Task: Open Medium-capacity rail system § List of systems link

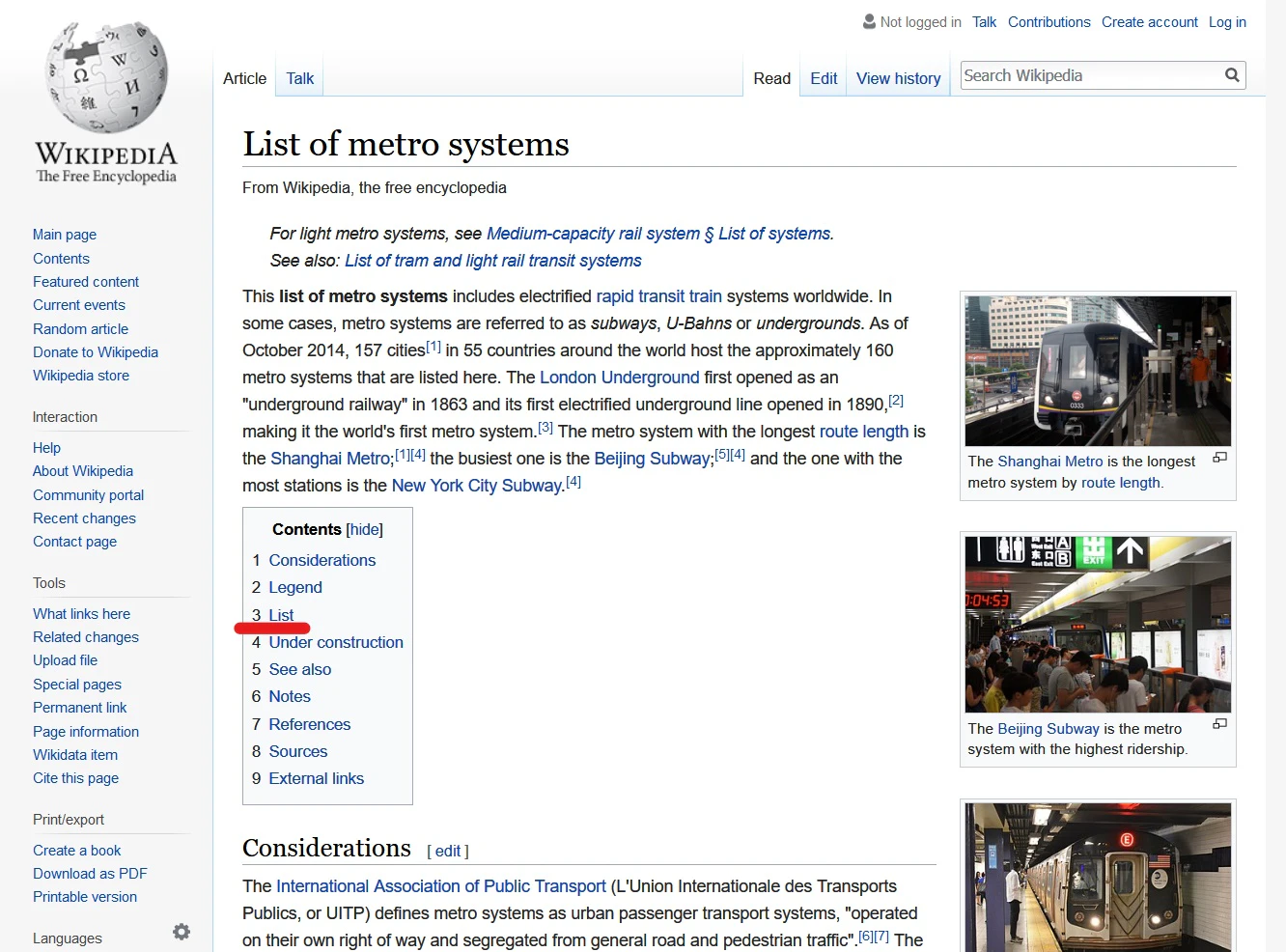Action: pos(658,234)
